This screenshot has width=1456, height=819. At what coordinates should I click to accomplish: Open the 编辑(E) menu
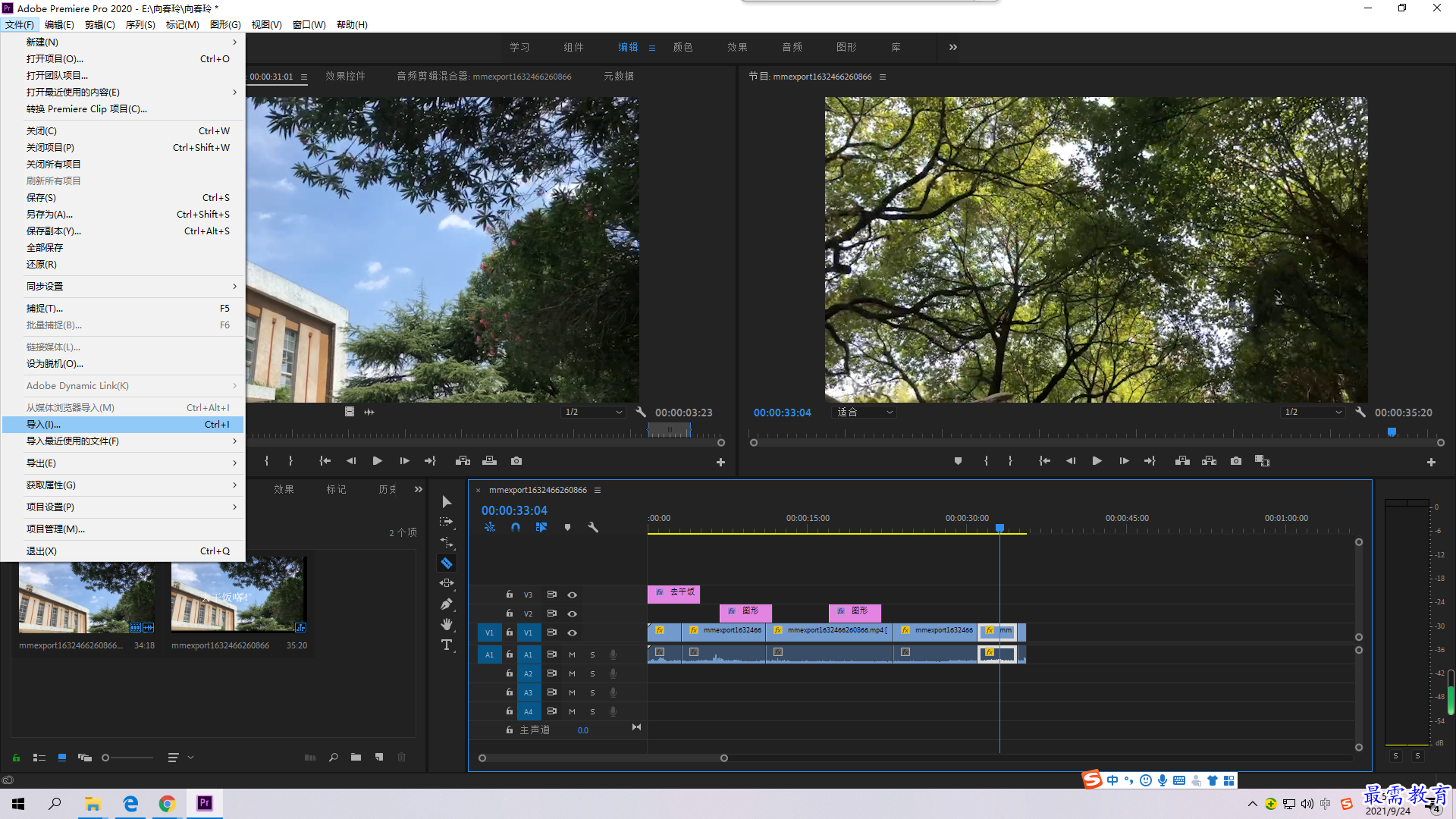click(59, 24)
